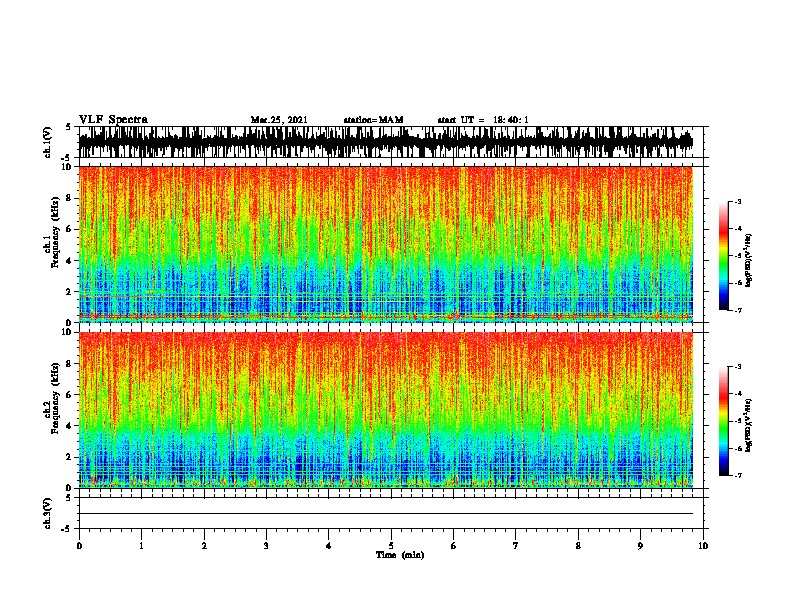Click the ch.1 color scale bar
The width and height of the screenshot is (792, 612).
coord(723,256)
